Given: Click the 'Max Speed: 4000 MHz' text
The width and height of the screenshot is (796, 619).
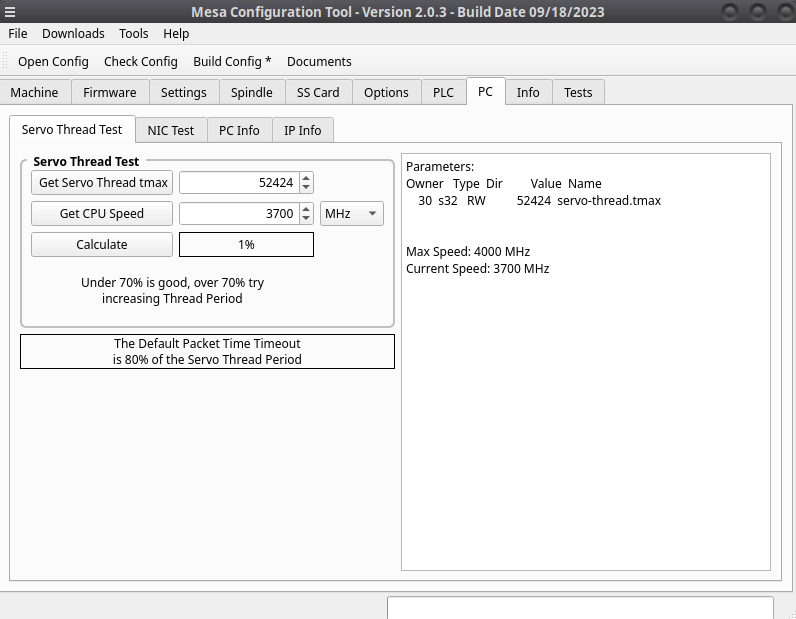Looking at the screenshot, I should pyautogui.click(x=468, y=252).
